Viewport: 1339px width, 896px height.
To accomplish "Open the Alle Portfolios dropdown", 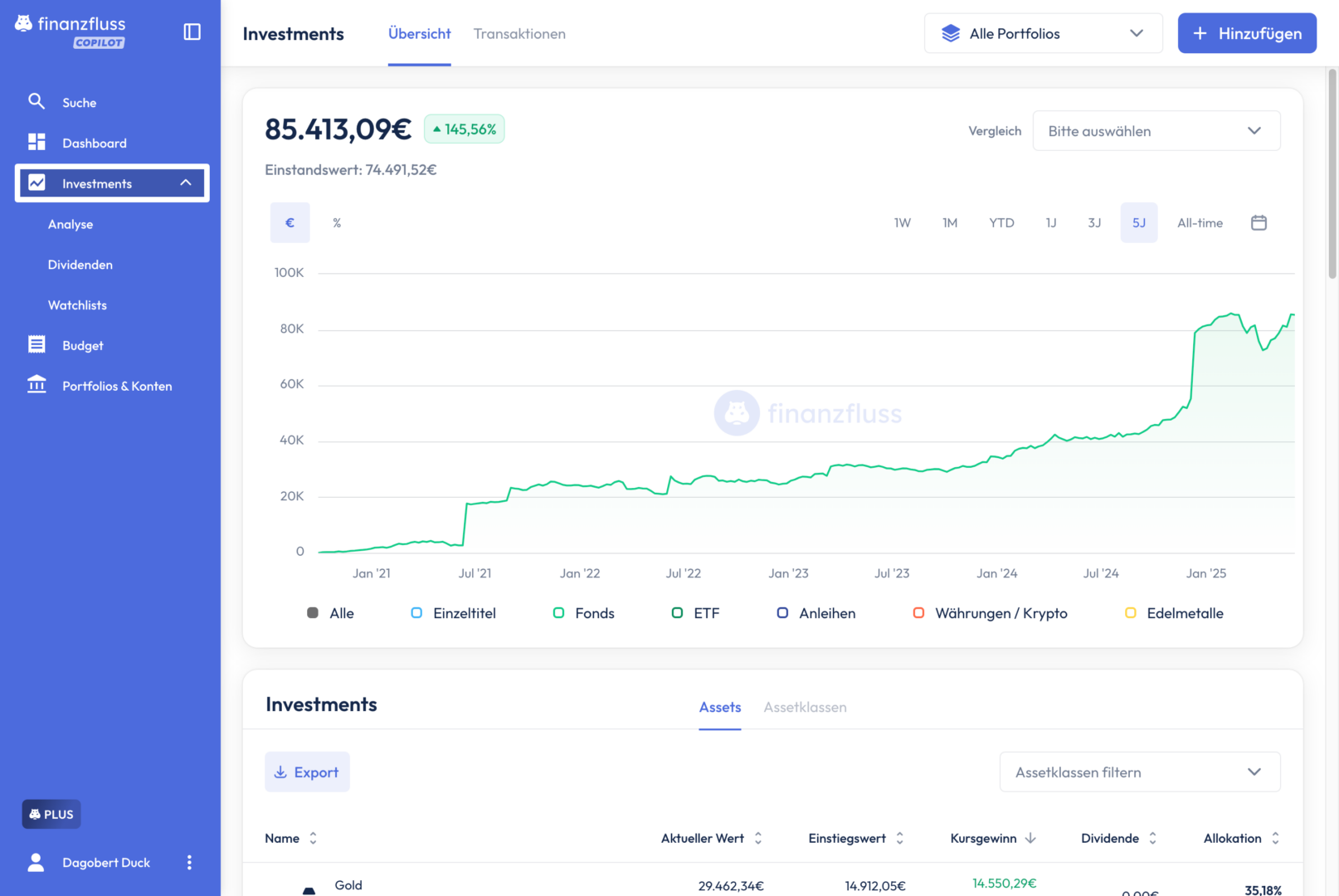I will 1043,33.
